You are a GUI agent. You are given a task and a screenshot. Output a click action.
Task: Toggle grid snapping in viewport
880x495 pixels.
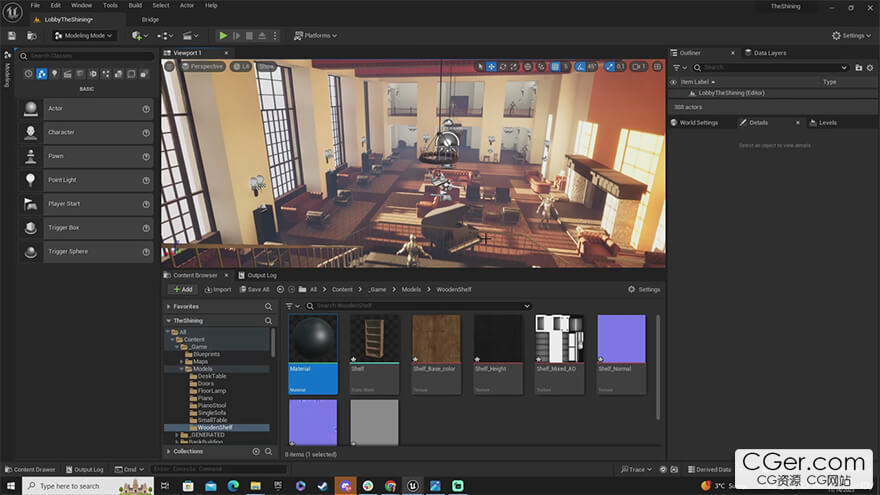point(555,66)
